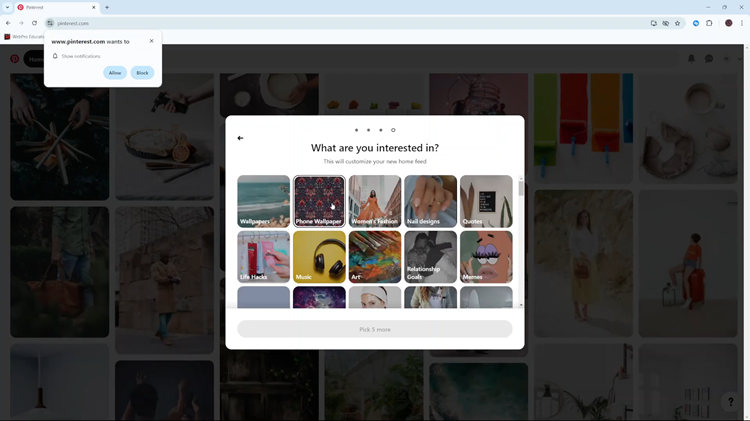Click the help question mark button
The width and height of the screenshot is (750, 421).
tap(730, 402)
